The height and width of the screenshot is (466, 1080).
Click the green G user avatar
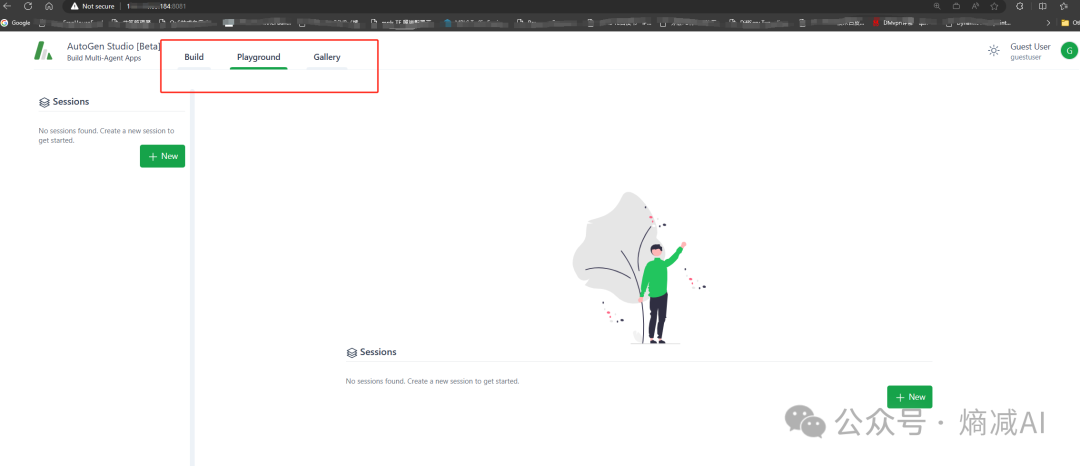(1069, 51)
